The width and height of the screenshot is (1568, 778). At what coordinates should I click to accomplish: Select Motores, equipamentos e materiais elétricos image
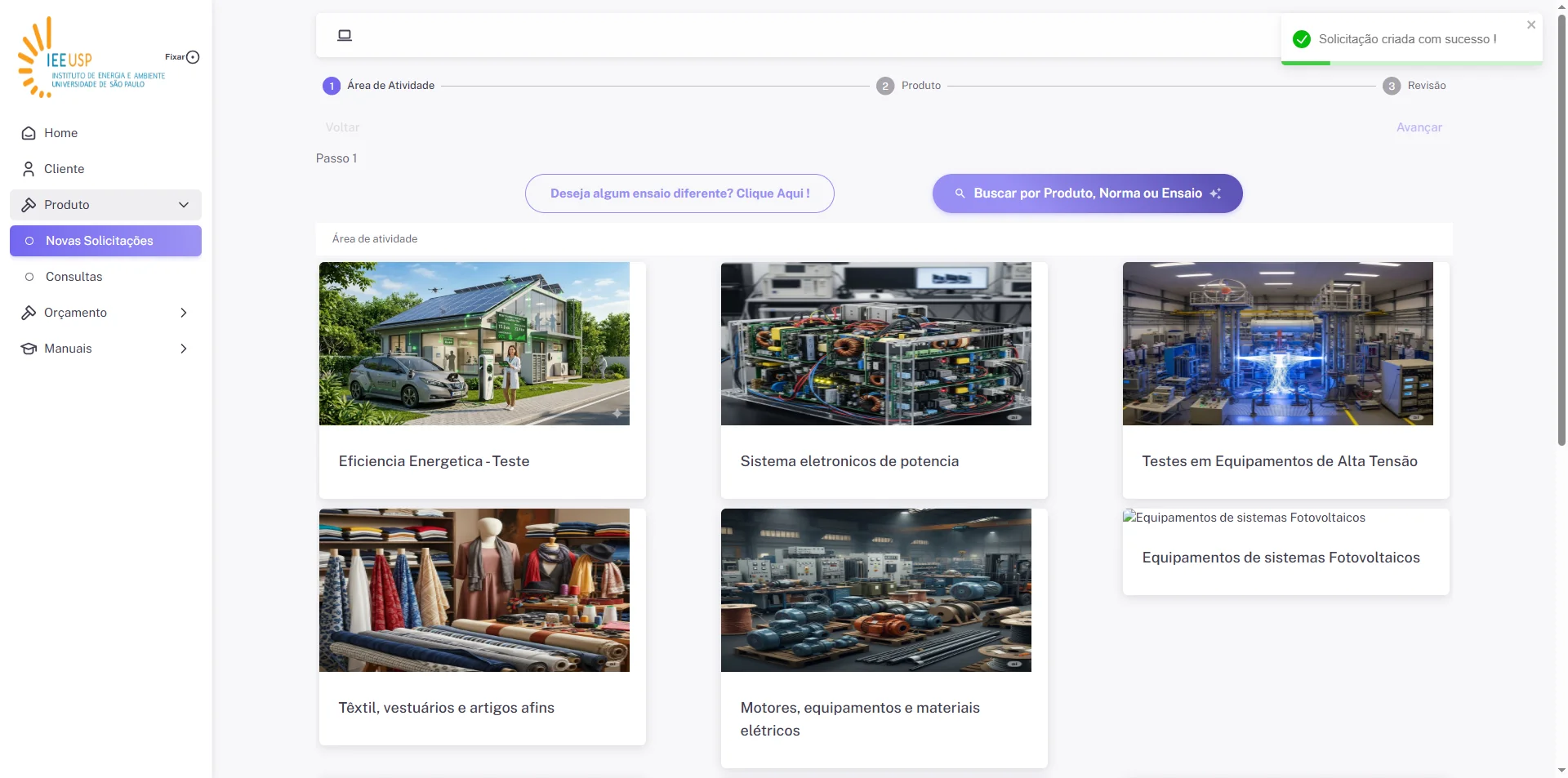click(x=876, y=590)
